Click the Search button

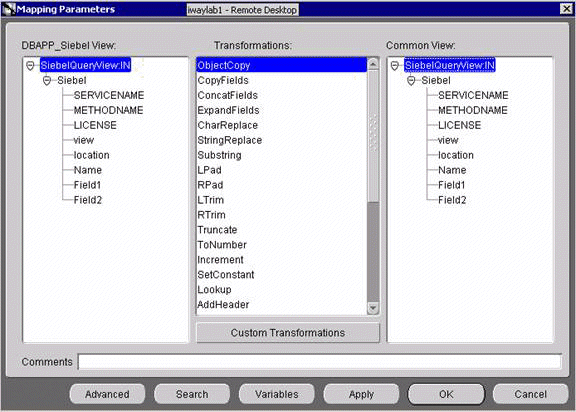(192, 394)
